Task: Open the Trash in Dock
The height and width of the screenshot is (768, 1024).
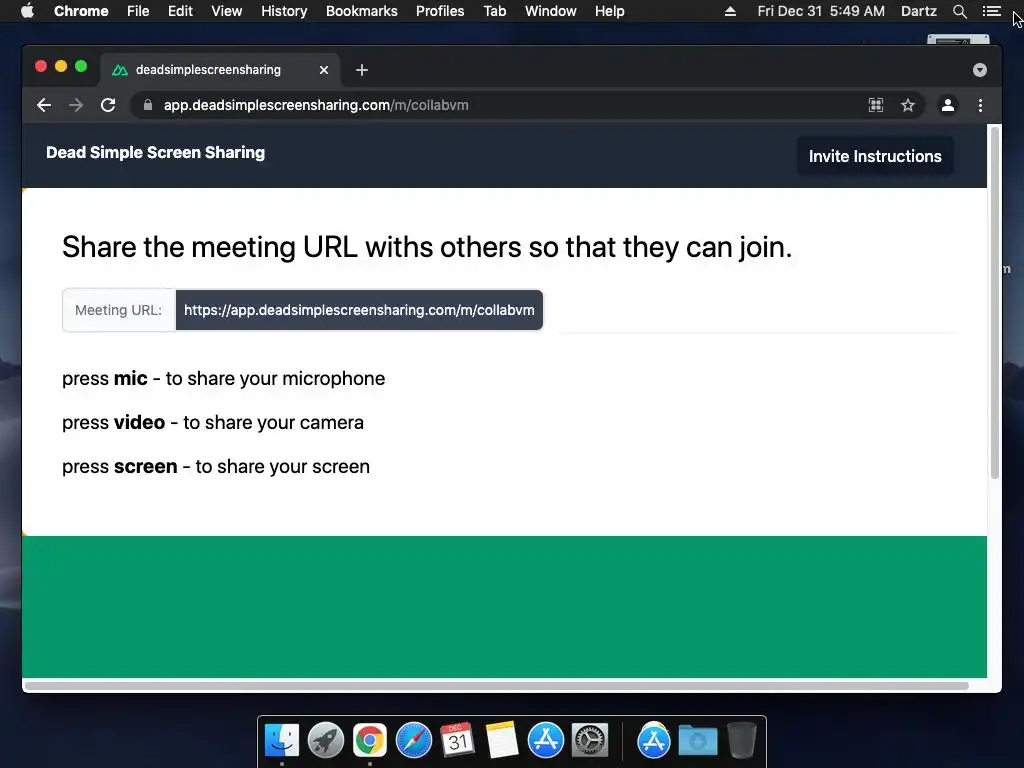Action: [741, 740]
